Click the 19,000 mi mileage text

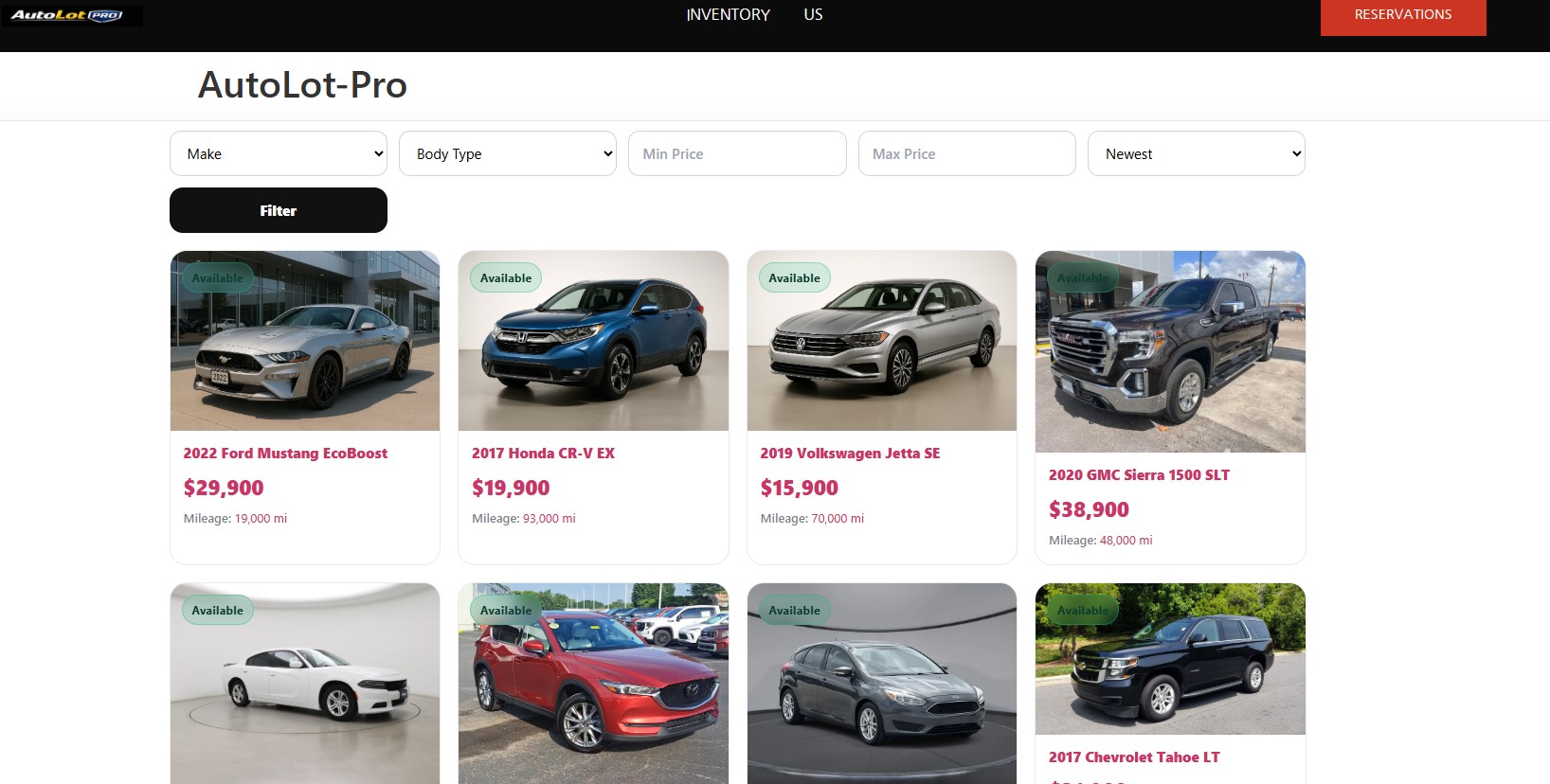pos(261,519)
